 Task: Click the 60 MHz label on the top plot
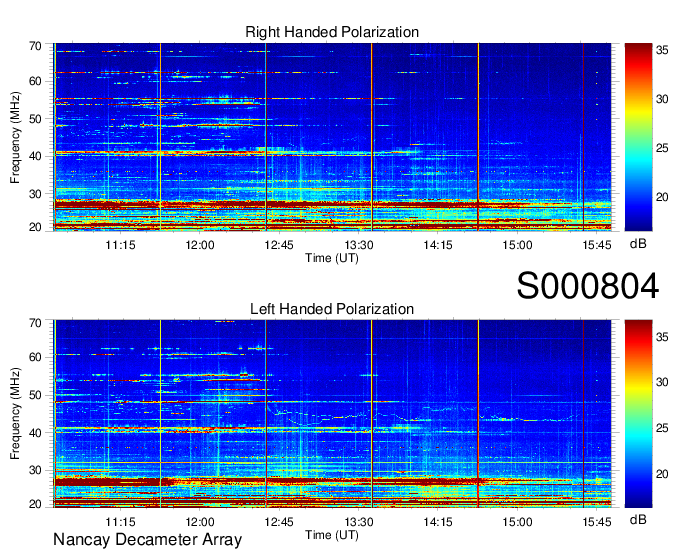click(35, 82)
